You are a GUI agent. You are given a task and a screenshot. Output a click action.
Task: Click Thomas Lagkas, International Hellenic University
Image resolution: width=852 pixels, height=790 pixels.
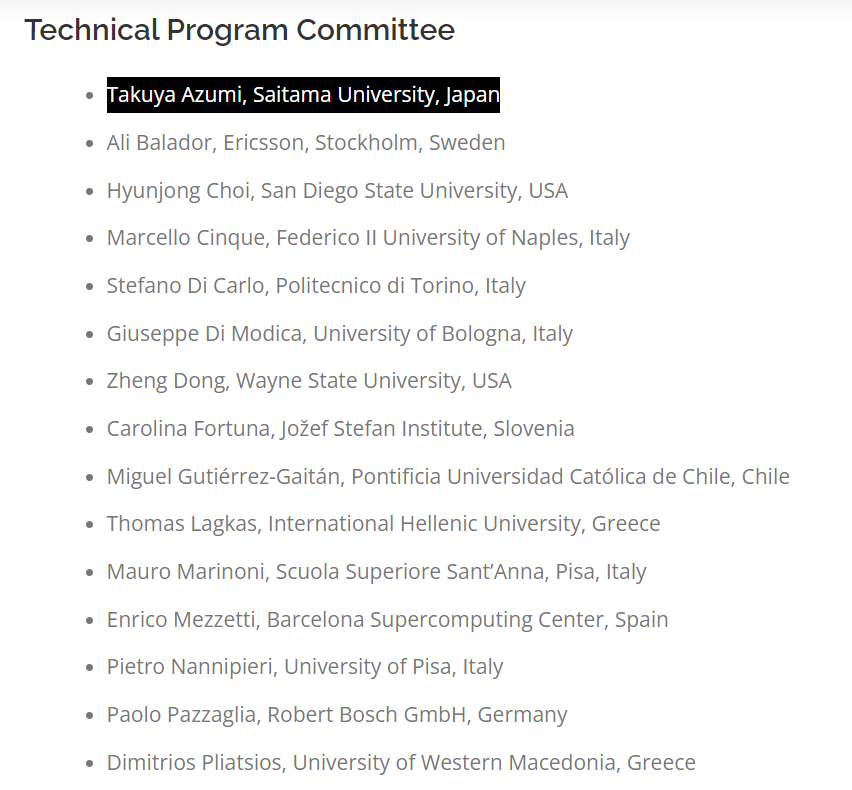click(384, 524)
